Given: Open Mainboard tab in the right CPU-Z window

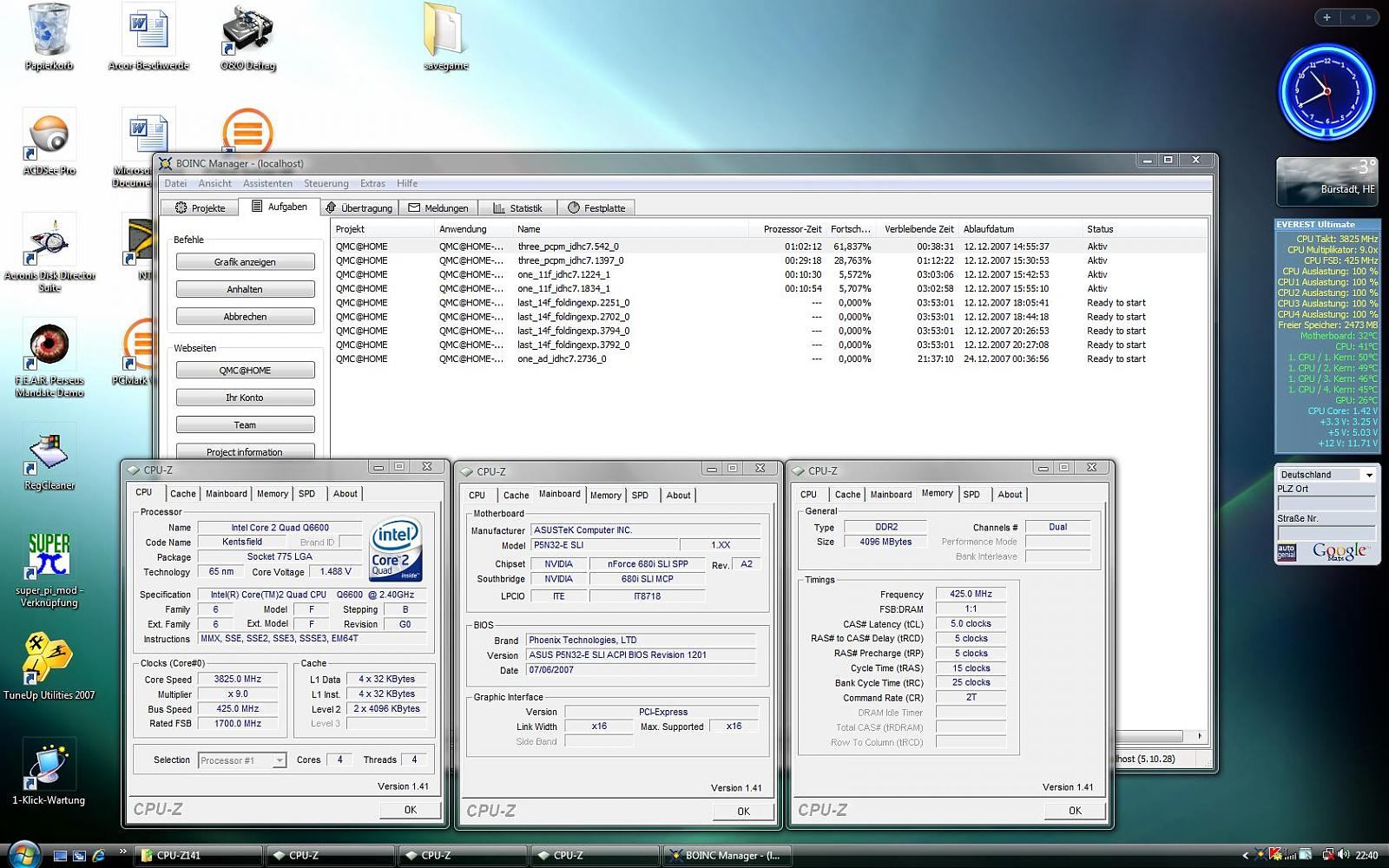Looking at the screenshot, I should [x=891, y=495].
